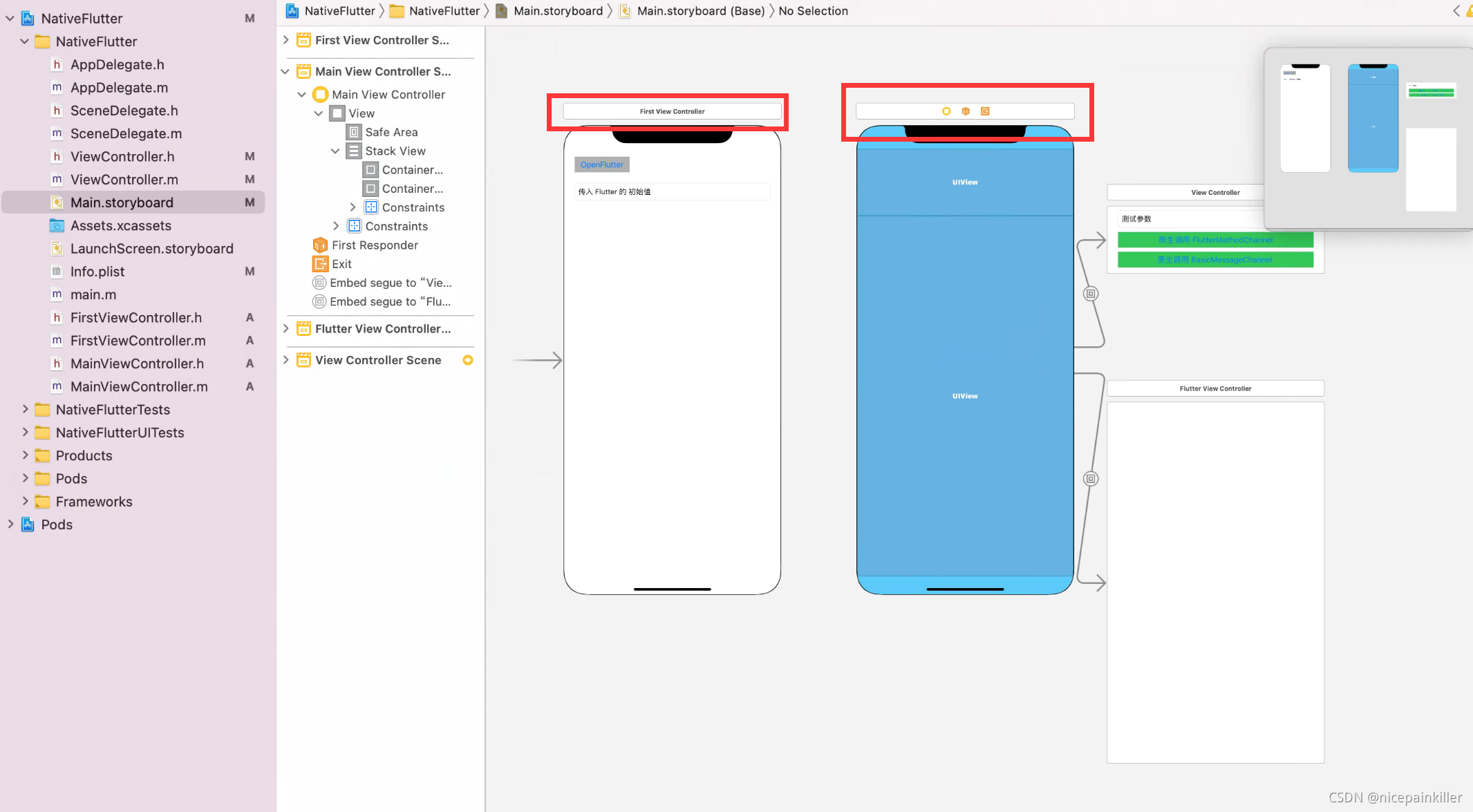Click the orange exit segue icon in canvas title bar
Screen dimensions: 1473x812
click(x=986, y=111)
